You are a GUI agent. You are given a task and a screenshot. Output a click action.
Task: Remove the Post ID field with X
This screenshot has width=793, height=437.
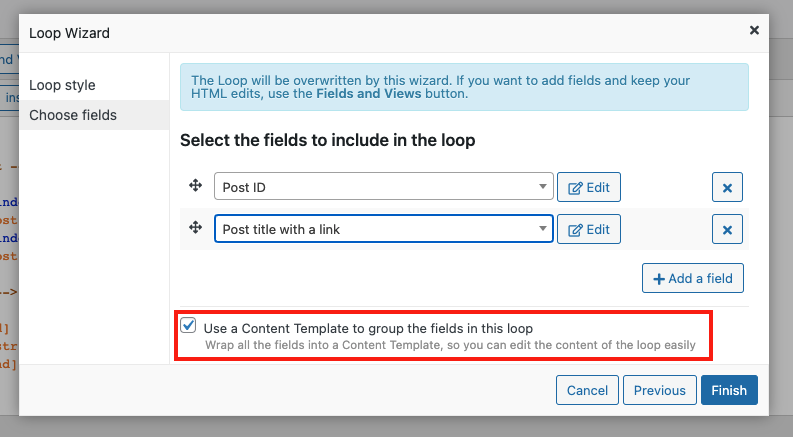pos(727,187)
